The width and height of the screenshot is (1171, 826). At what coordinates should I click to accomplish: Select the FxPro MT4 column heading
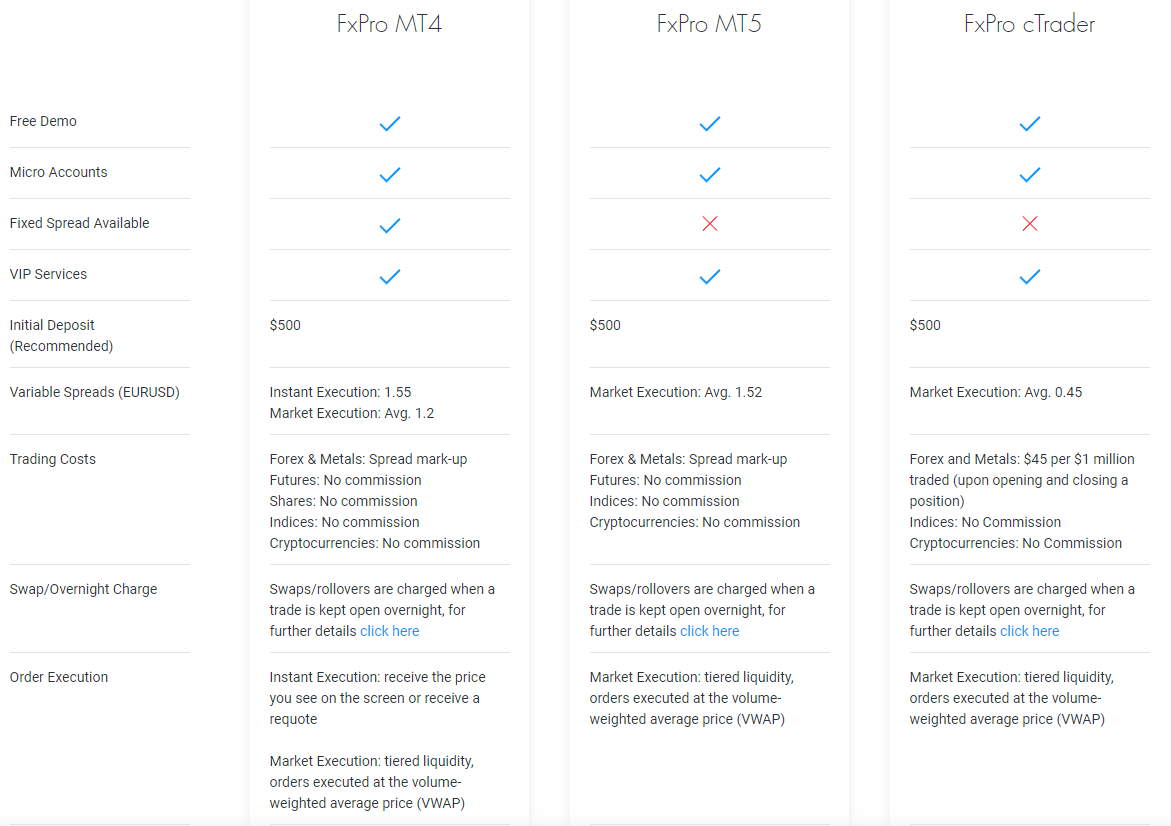pyautogui.click(x=389, y=24)
